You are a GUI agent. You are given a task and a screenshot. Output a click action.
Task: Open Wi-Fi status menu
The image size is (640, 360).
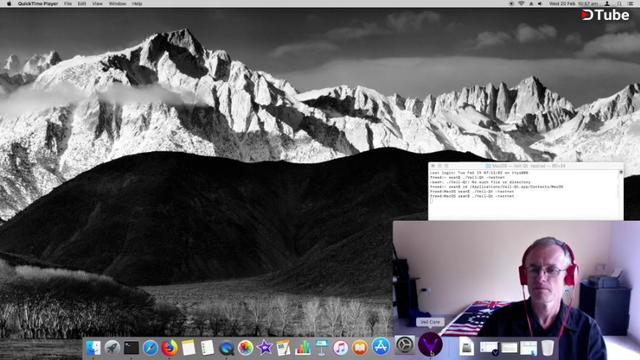[x=521, y=4]
